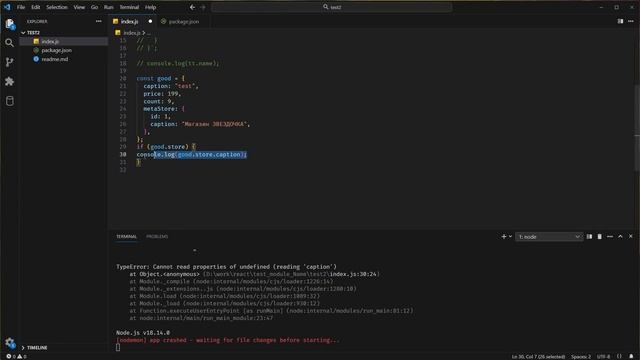Click the 'if (good.store)' line
Image resolution: width=640 pixels, height=360 pixels.
[x=166, y=147]
